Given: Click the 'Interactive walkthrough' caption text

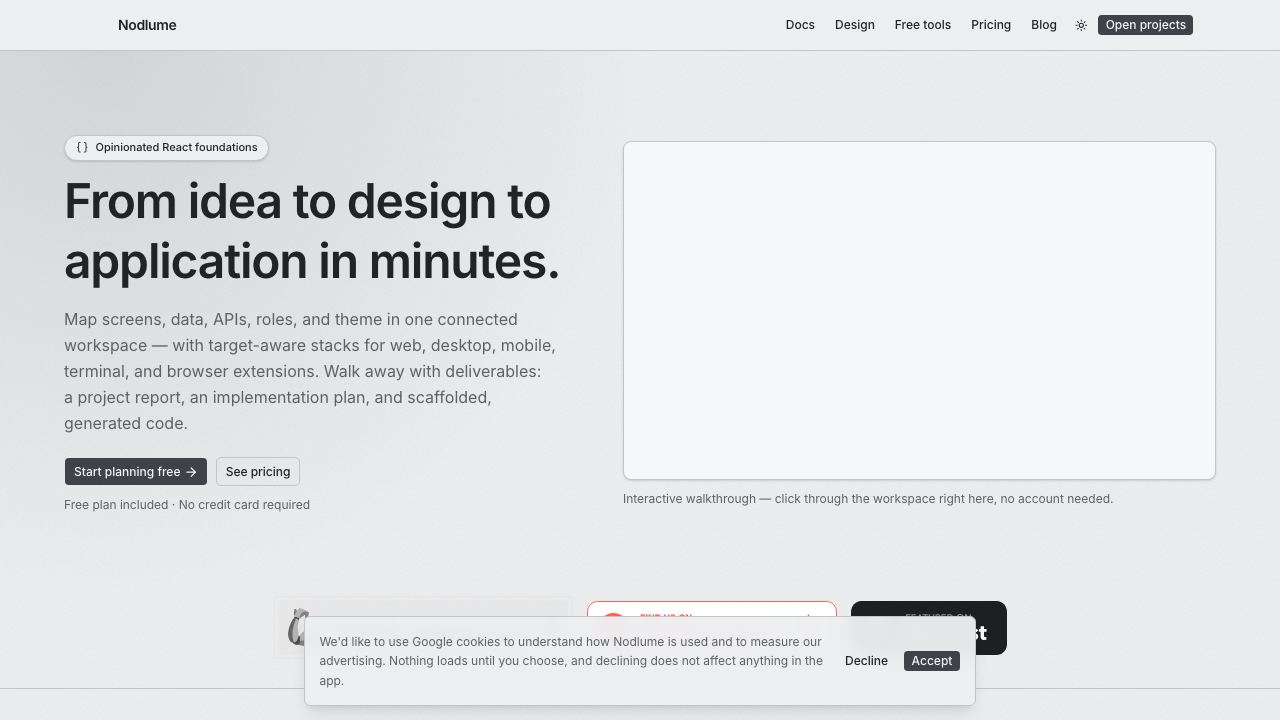Looking at the screenshot, I should click(x=868, y=499).
